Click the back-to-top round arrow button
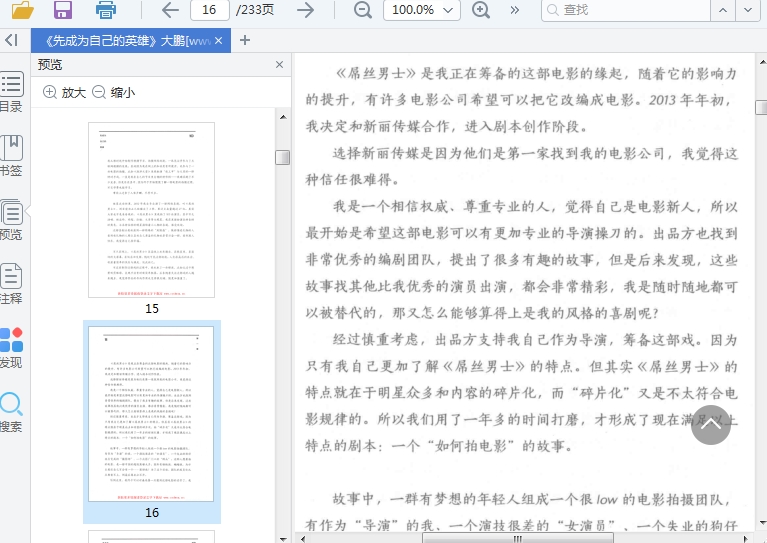 pyautogui.click(x=711, y=425)
